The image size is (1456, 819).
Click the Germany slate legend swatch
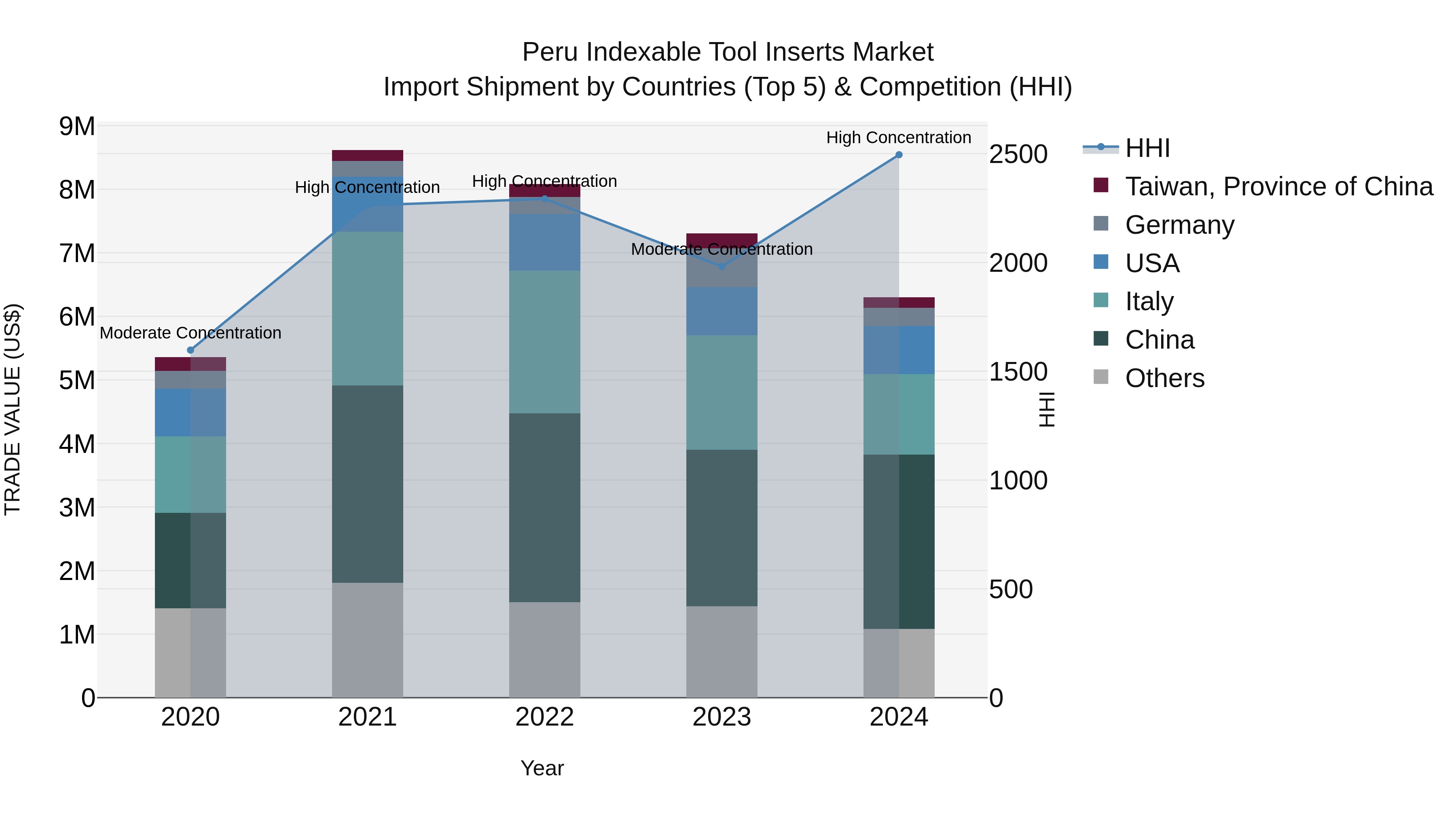(1100, 223)
